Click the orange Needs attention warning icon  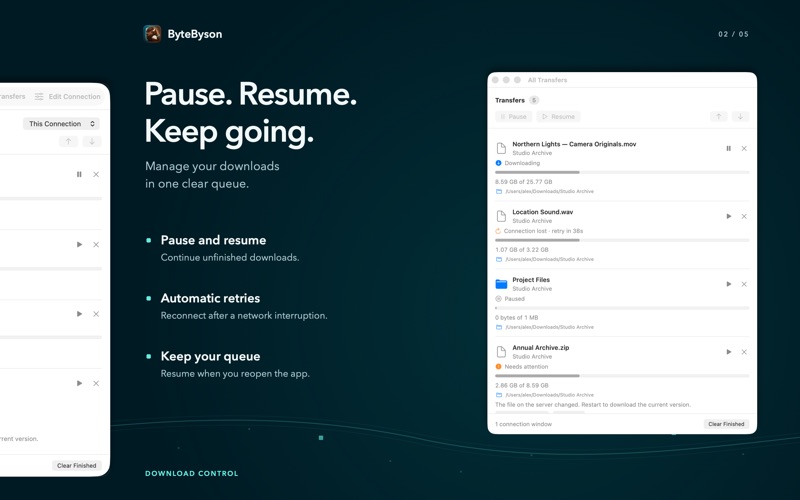pyautogui.click(x=498, y=367)
